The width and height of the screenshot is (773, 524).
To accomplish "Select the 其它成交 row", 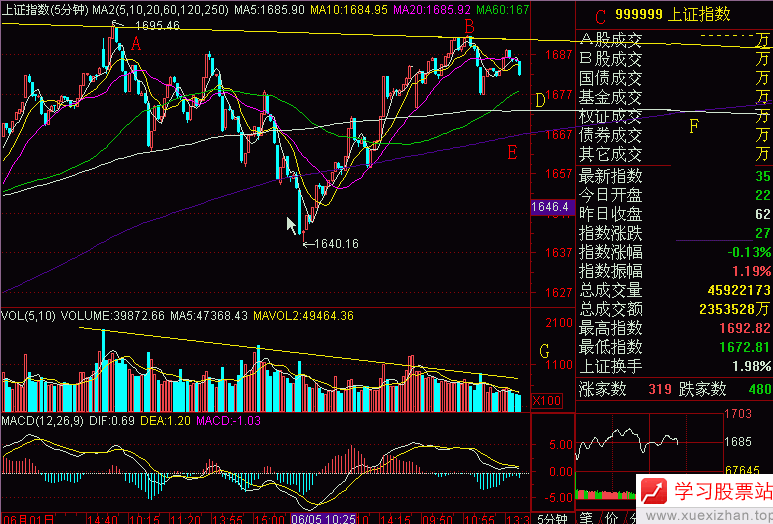I will click(674, 154).
